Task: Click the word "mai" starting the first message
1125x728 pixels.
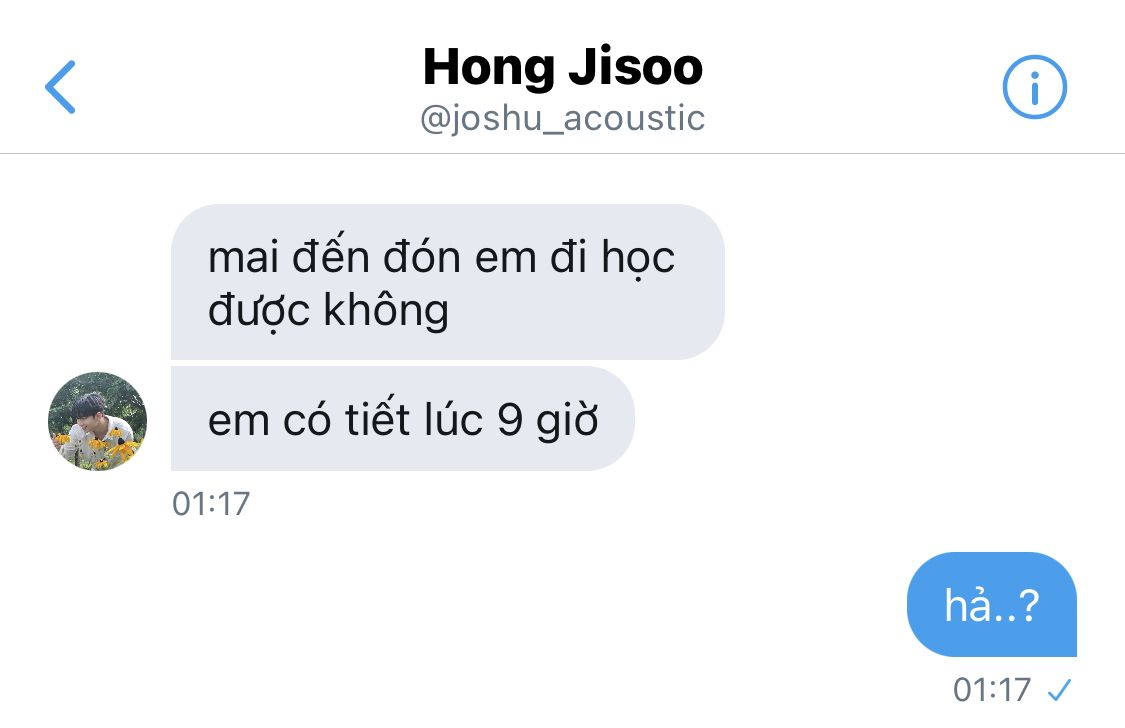Action: 243,257
